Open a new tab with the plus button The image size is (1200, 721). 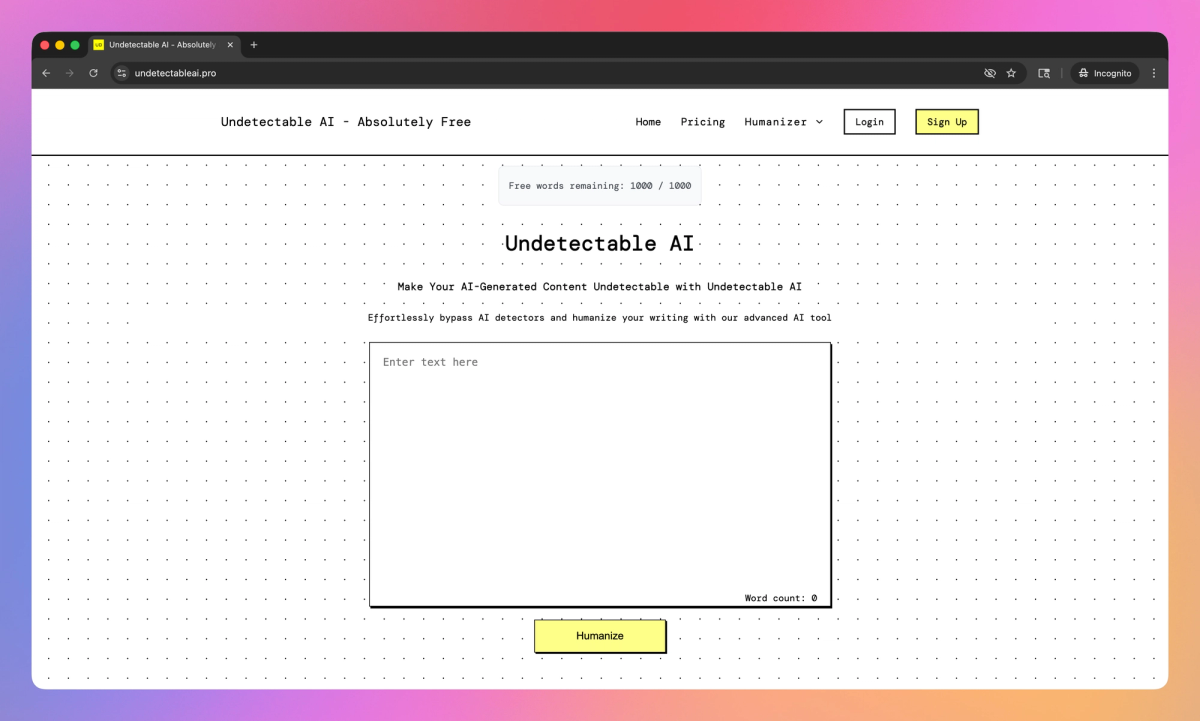(253, 44)
